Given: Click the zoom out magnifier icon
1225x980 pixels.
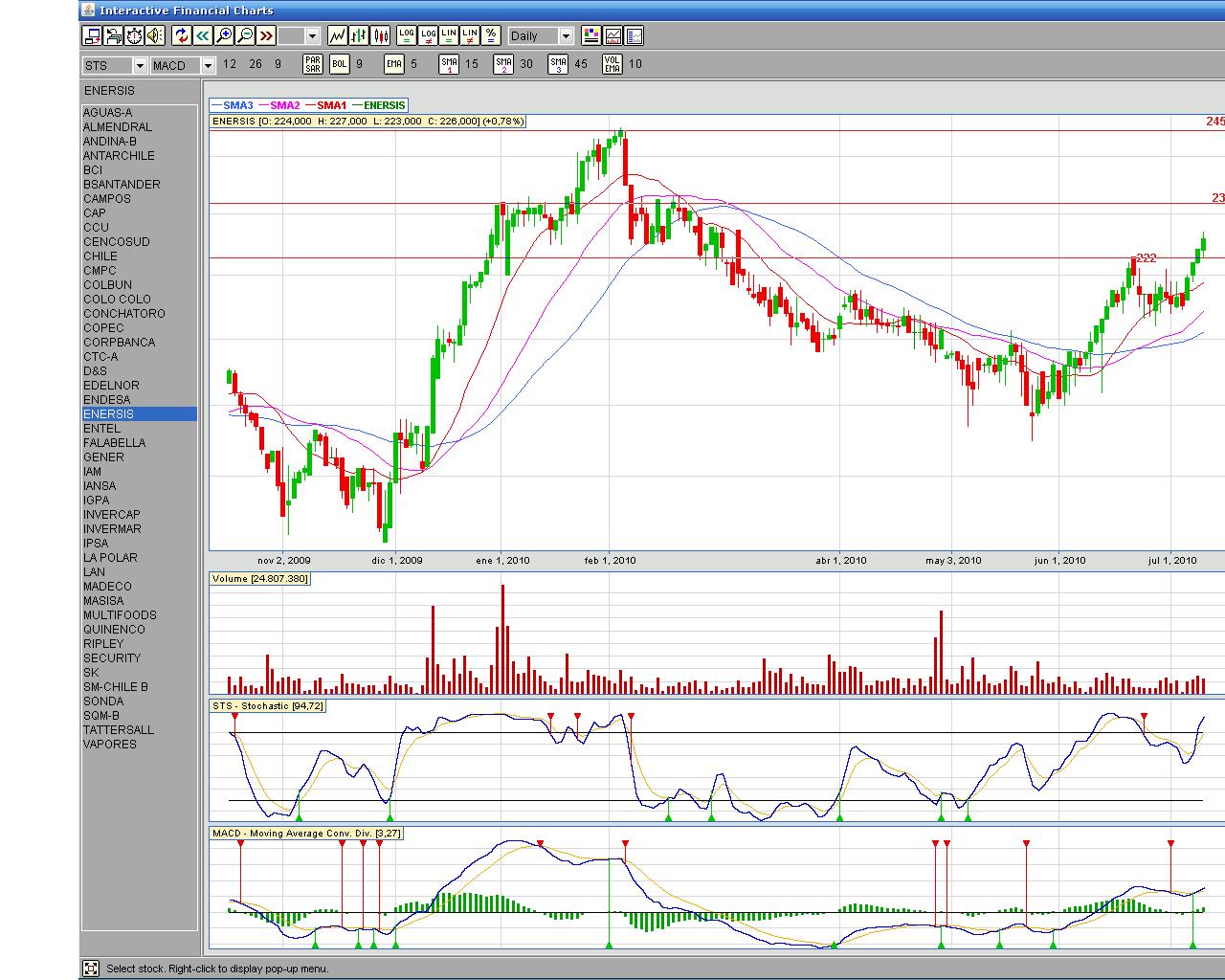Looking at the screenshot, I should click(245, 36).
